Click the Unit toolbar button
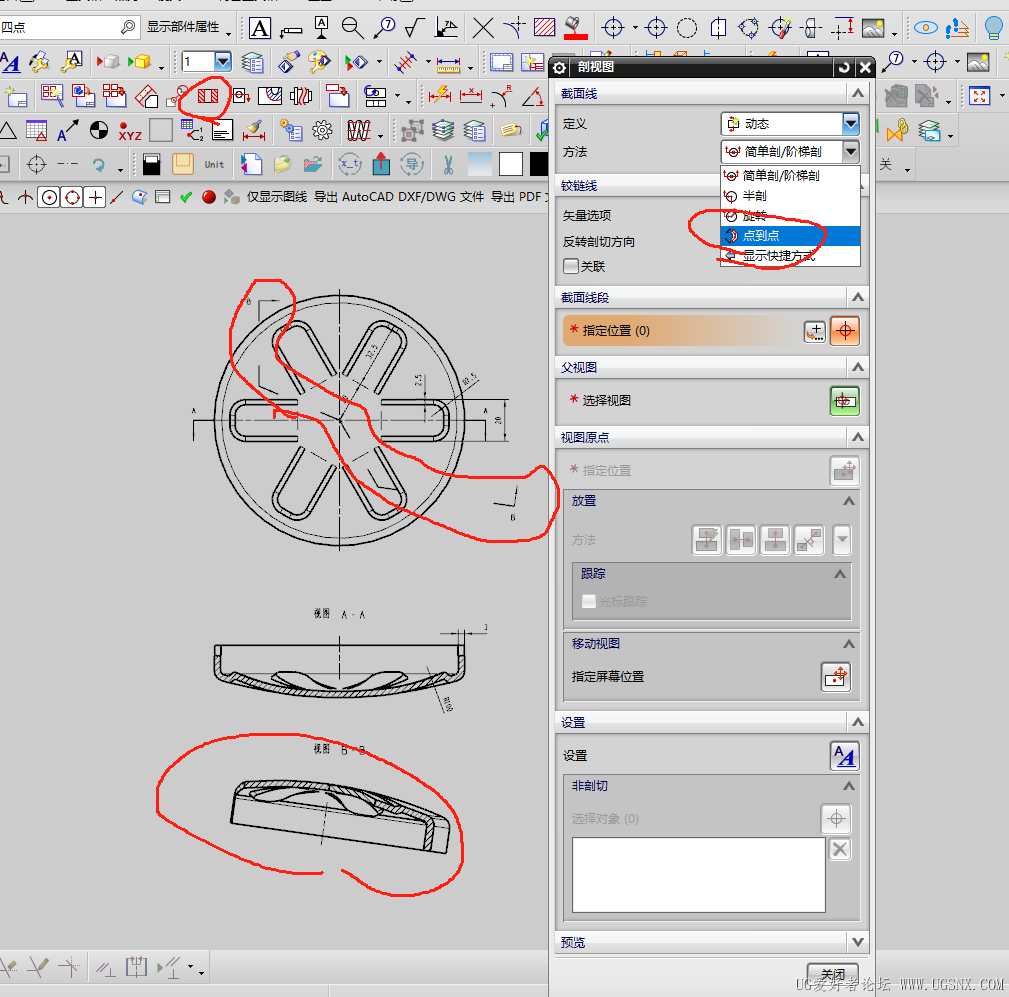 214,165
